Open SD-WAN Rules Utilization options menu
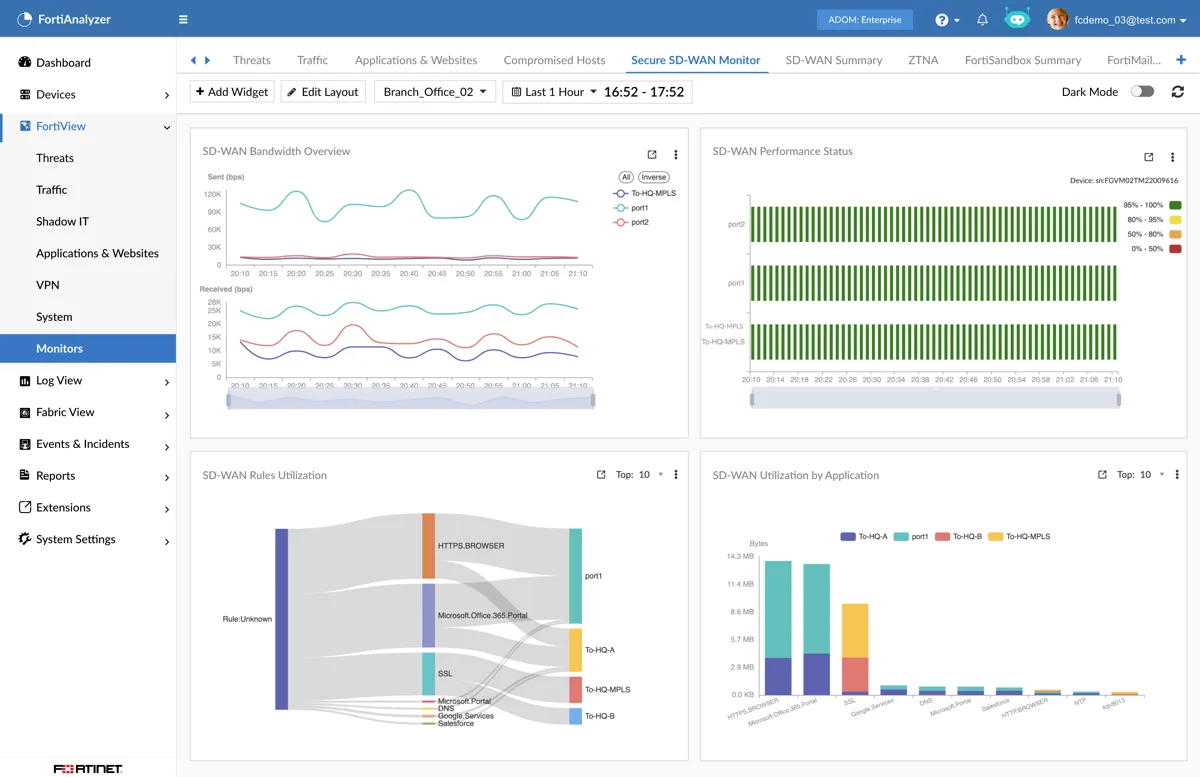 [x=676, y=474]
